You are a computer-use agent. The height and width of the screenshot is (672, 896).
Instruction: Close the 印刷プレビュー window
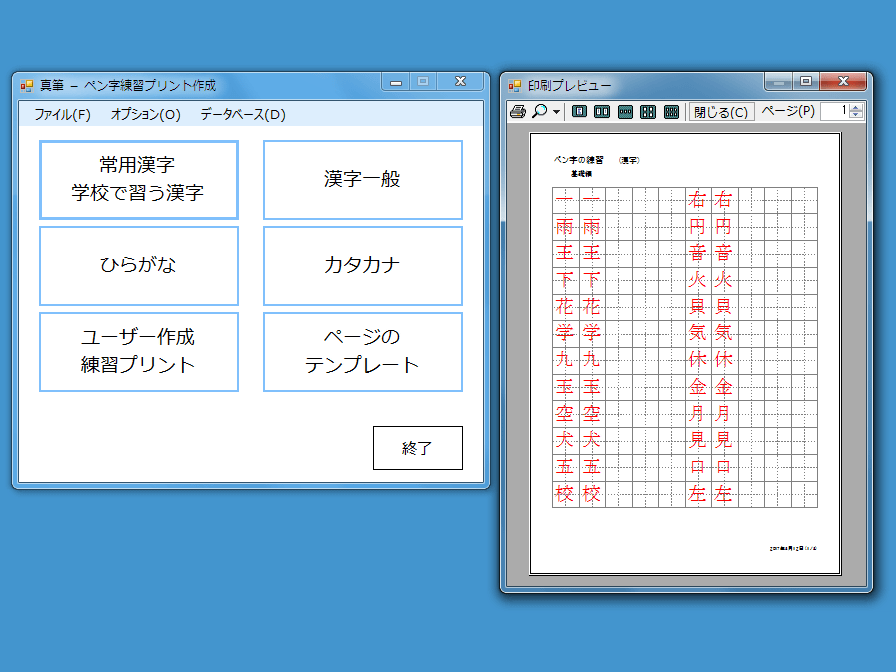(x=843, y=81)
